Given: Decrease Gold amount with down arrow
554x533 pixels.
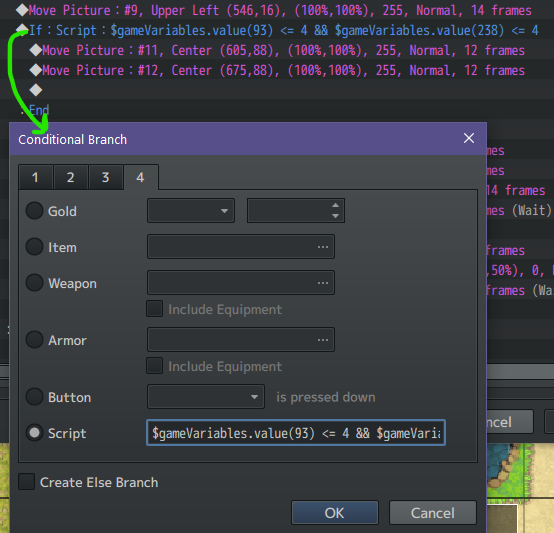Looking at the screenshot, I should [335, 215].
